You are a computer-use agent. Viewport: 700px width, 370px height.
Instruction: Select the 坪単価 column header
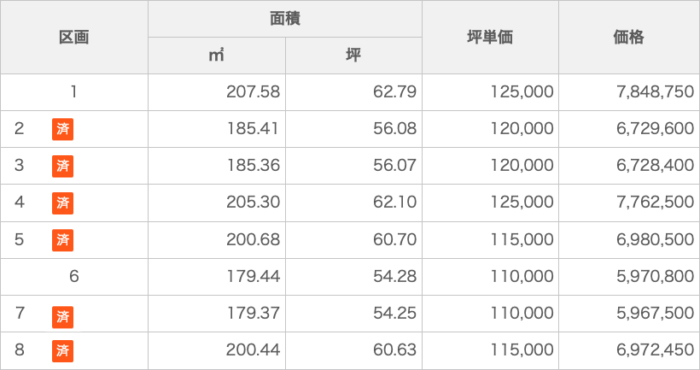[x=490, y=37]
